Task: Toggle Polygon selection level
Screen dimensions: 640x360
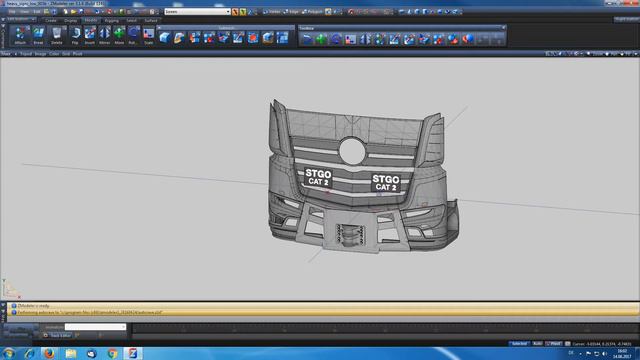Action: 312,12
